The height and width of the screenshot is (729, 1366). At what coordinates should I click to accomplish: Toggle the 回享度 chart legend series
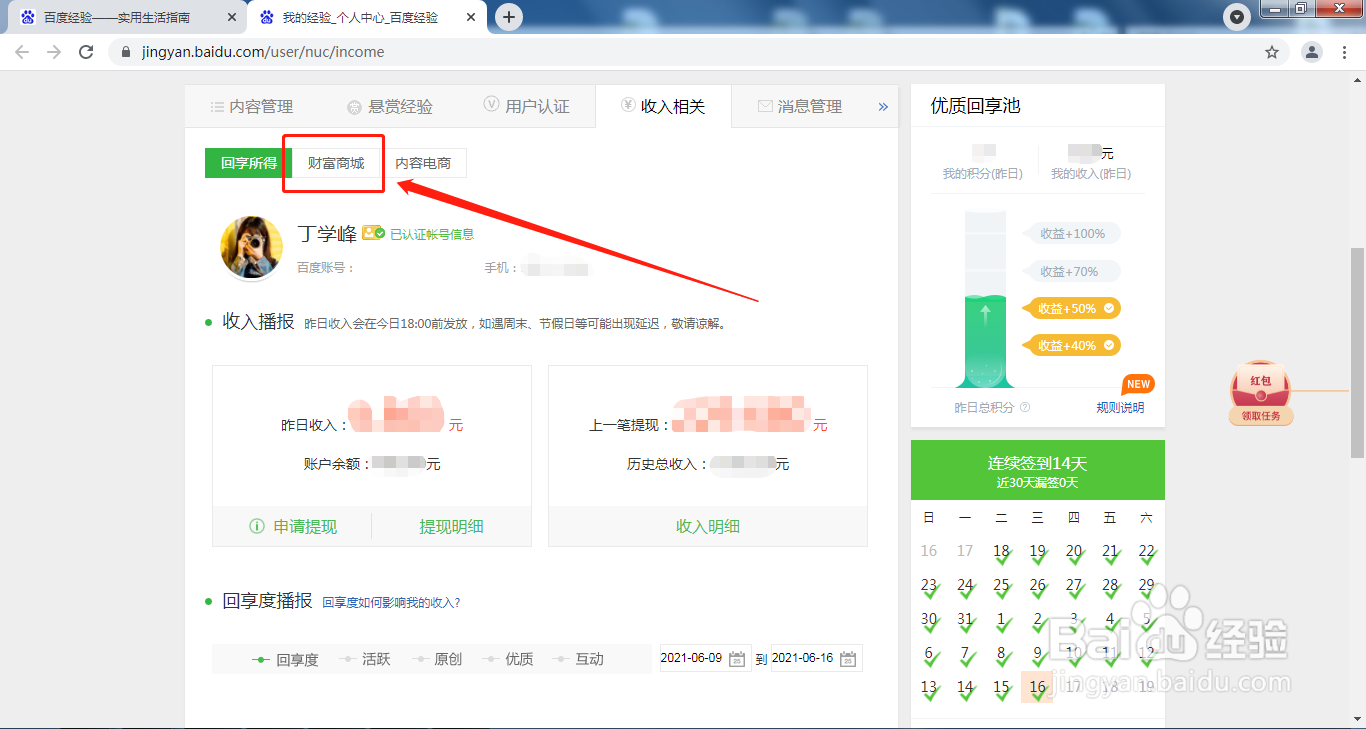click(x=285, y=659)
